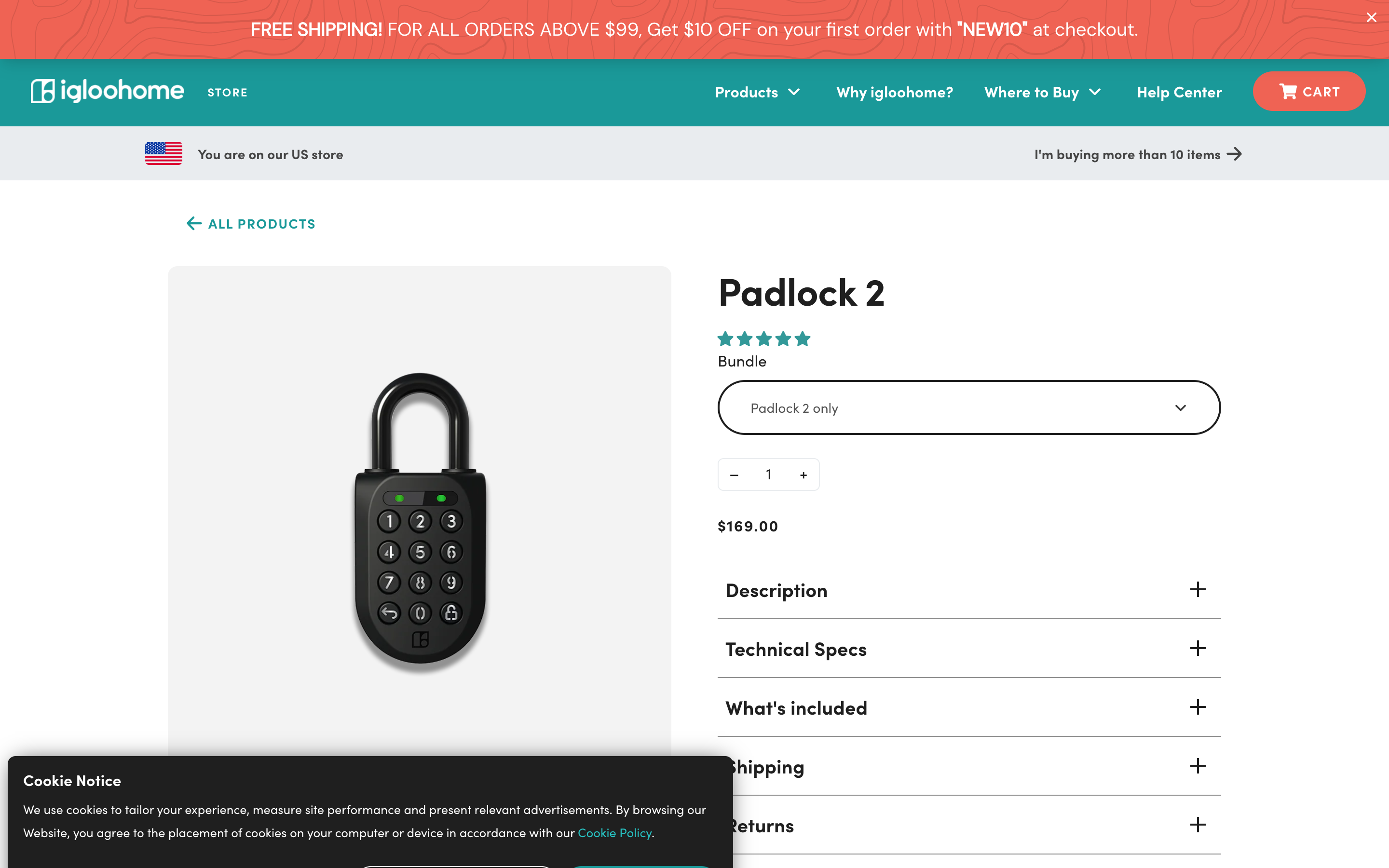The width and height of the screenshot is (1389, 868).
Task: Select the Why igloohome? menu item
Action: (894, 92)
